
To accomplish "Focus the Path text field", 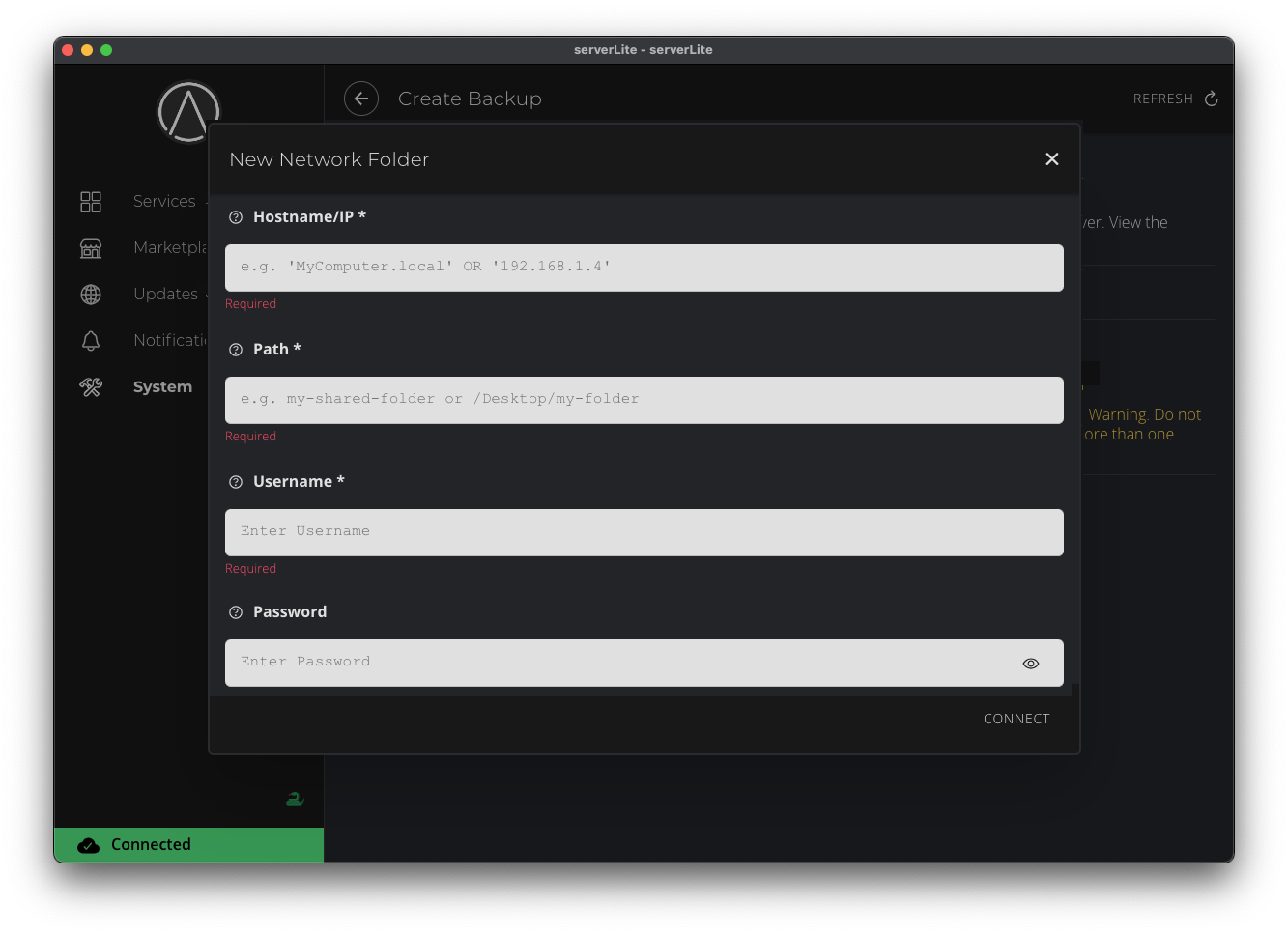I will coord(644,400).
